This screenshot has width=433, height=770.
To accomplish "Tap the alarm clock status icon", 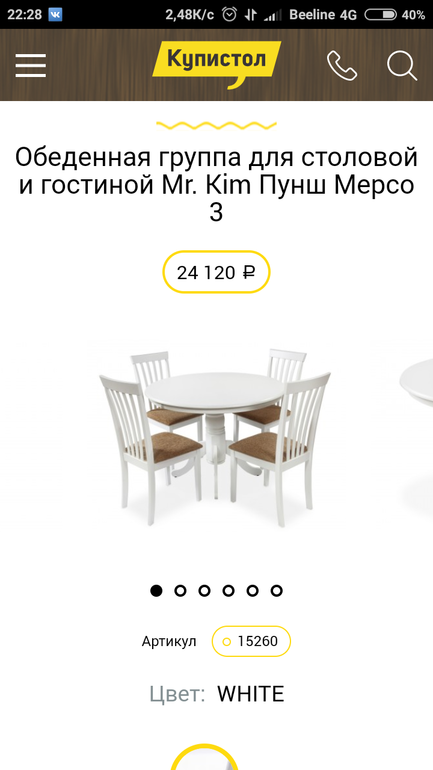I will pyautogui.click(x=229, y=15).
